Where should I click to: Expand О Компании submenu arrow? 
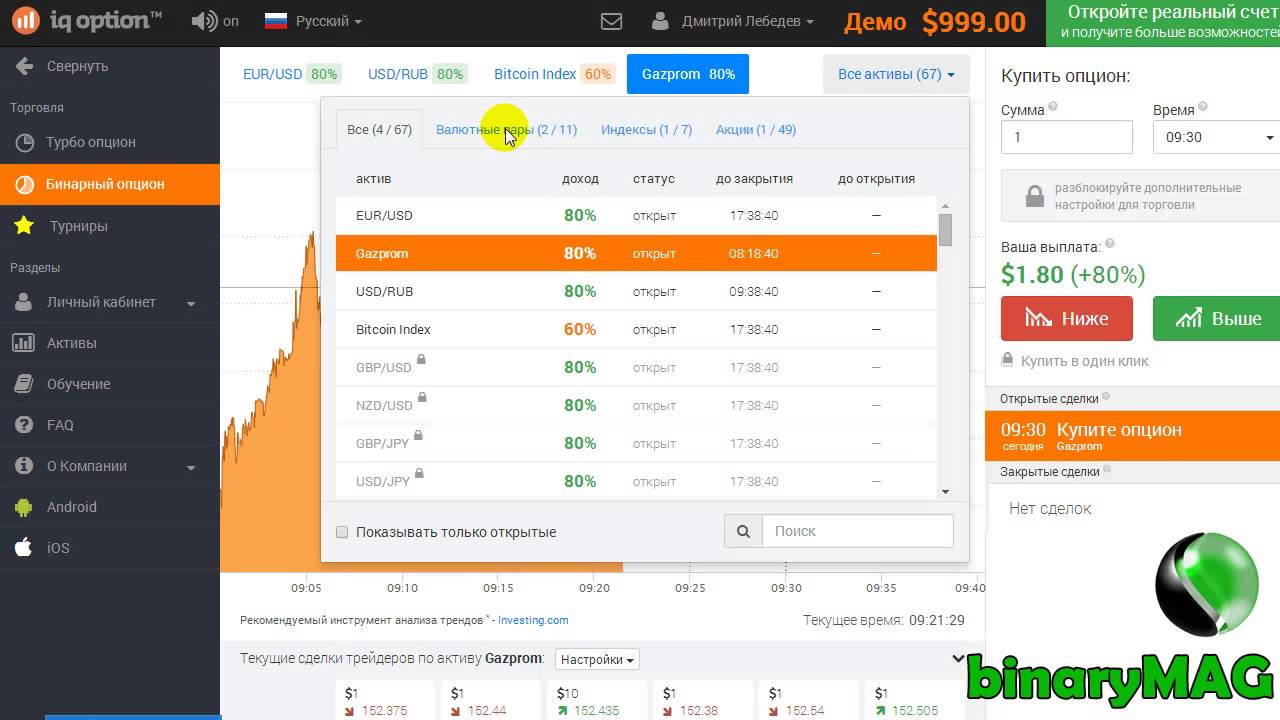click(191, 467)
